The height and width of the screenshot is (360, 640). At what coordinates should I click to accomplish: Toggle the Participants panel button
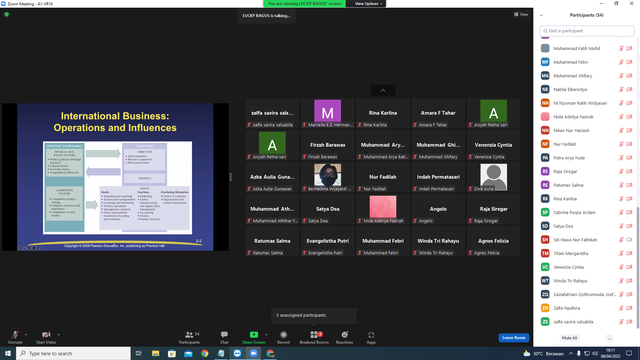click(x=189, y=337)
